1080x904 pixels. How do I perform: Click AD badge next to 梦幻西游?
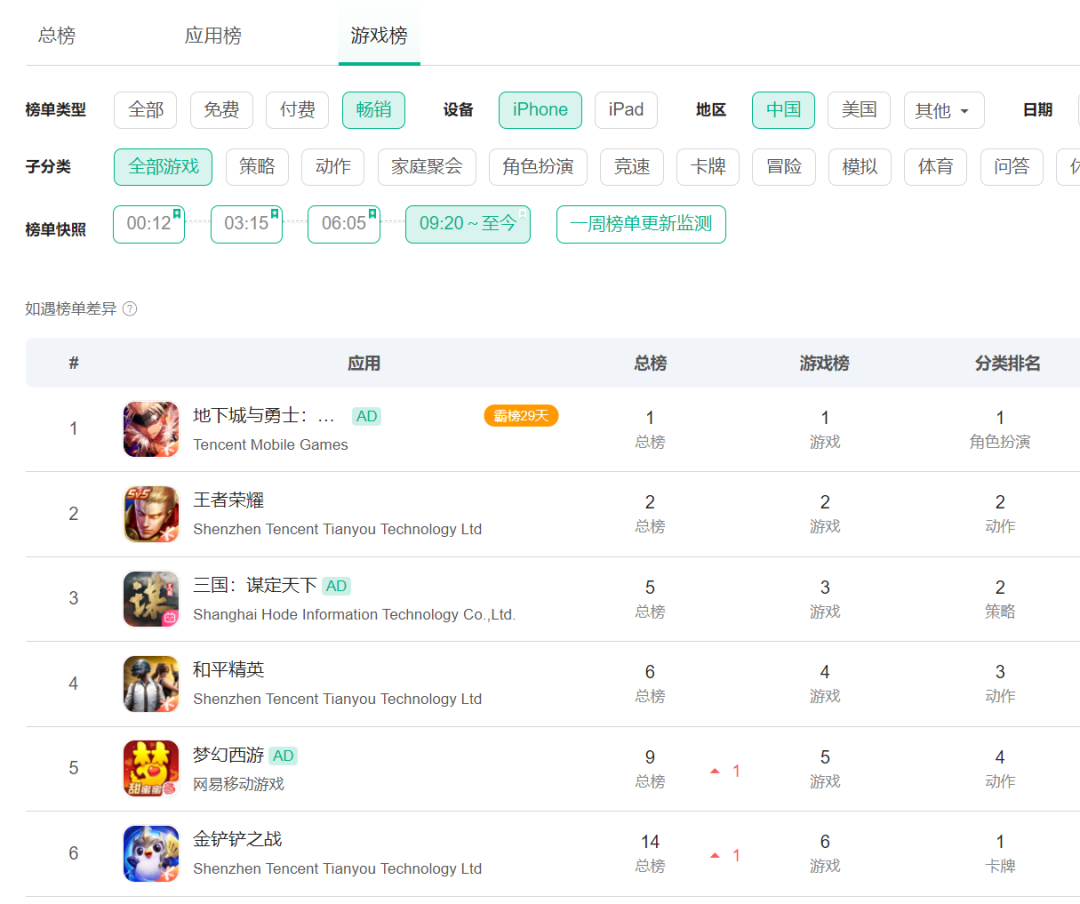pos(283,756)
